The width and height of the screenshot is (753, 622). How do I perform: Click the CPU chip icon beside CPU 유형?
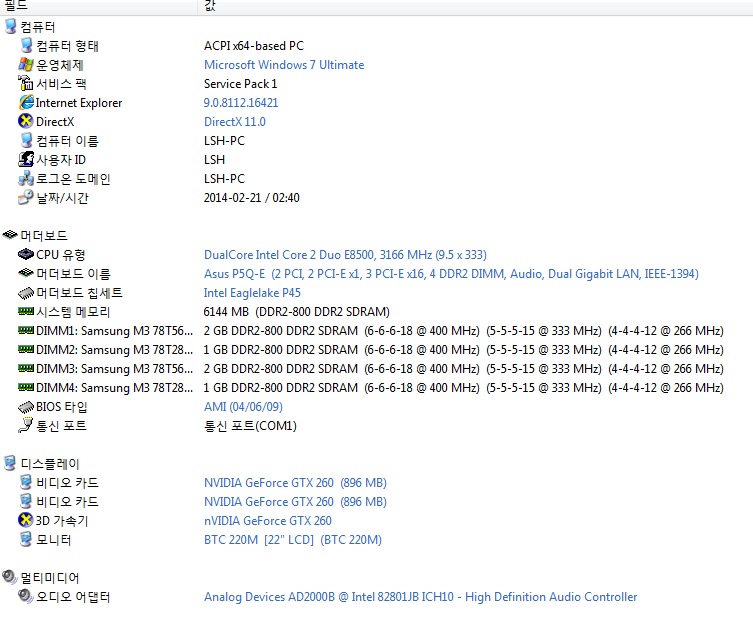[x=26, y=254]
